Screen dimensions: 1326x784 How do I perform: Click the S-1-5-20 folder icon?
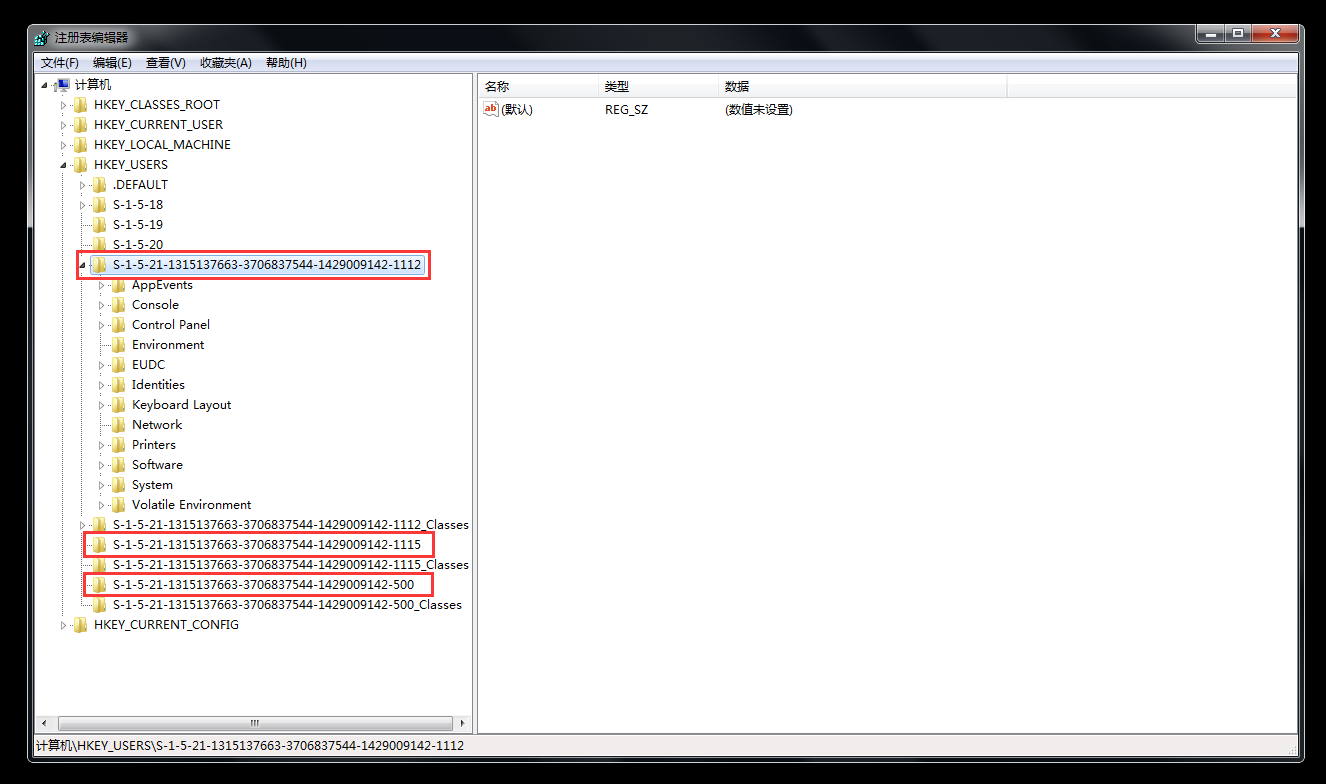tap(99, 245)
